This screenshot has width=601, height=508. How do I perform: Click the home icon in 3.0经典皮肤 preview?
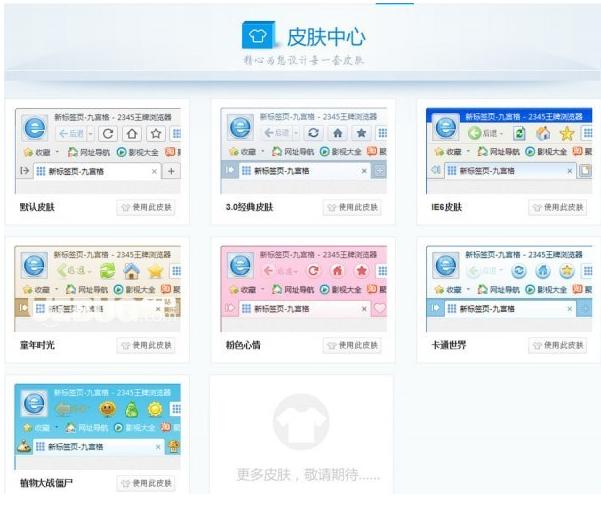coord(337,133)
